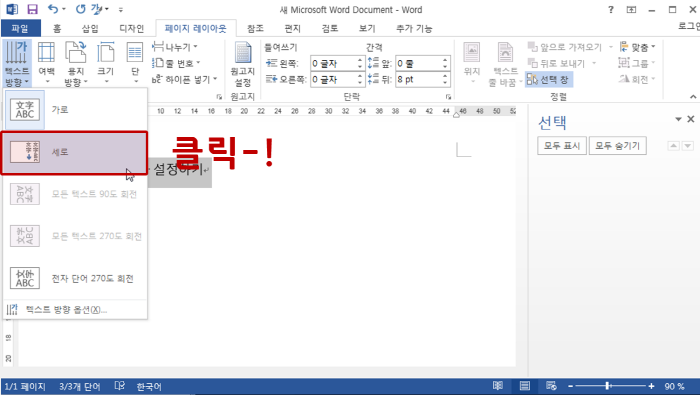Switch to the Add-ins (추가 기능) tab
Viewport: 700px width, 395px height.
click(414, 29)
